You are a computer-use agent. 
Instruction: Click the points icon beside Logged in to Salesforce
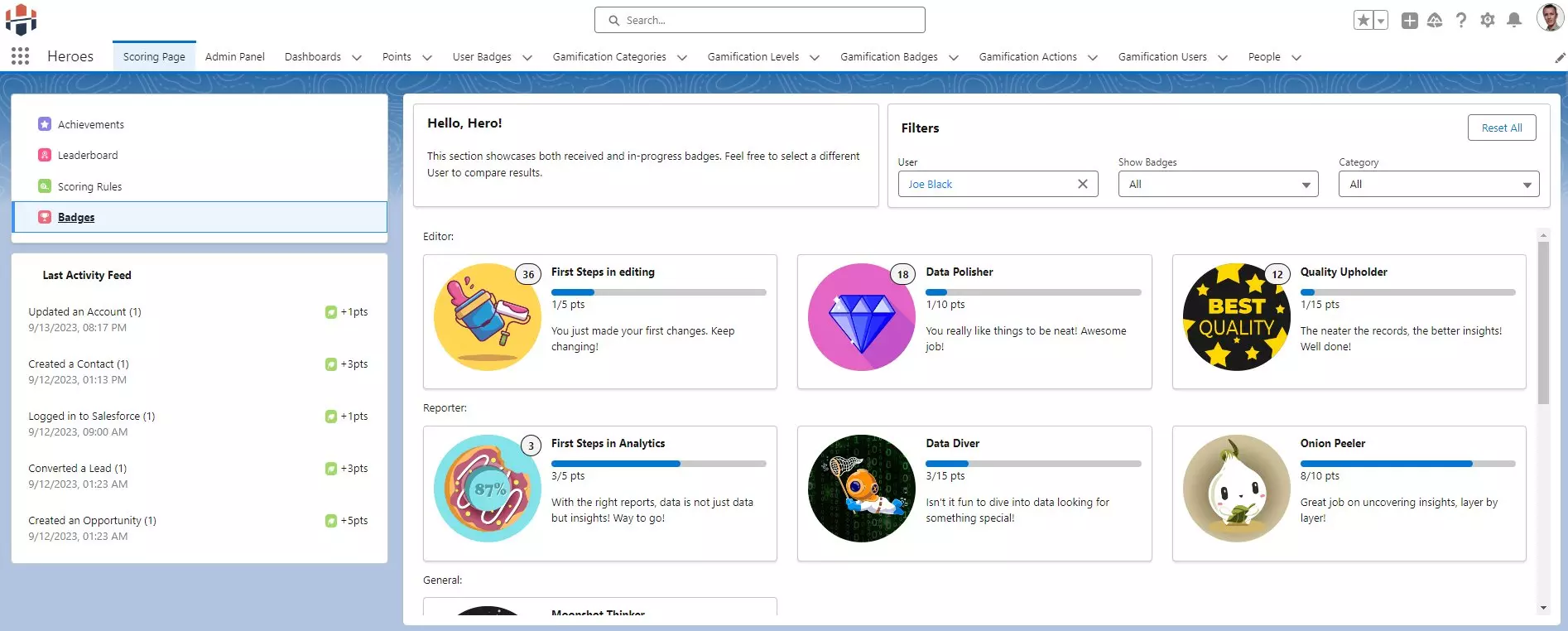click(x=331, y=417)
